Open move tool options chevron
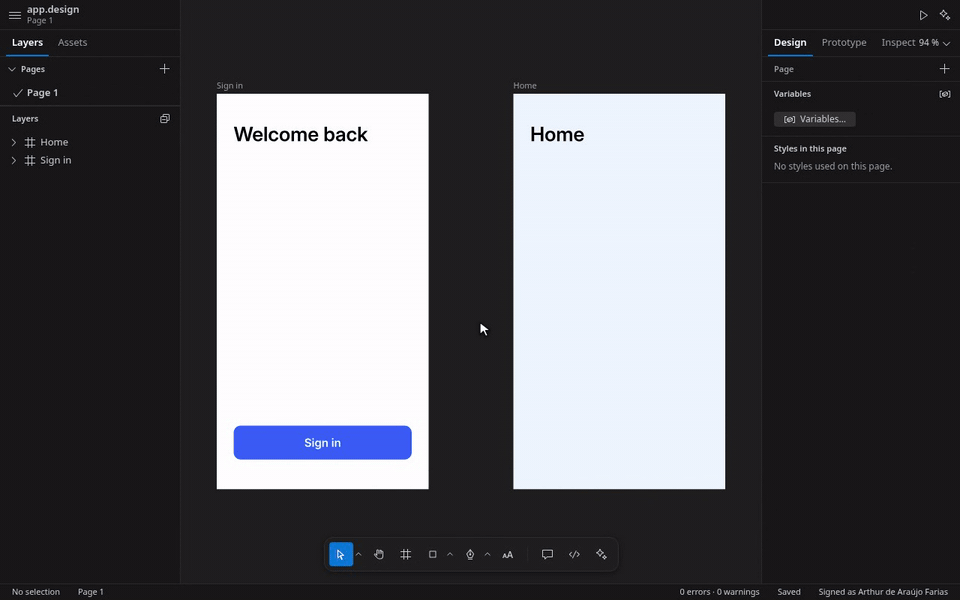Screen dimensions: 960x600 [359, 555]
